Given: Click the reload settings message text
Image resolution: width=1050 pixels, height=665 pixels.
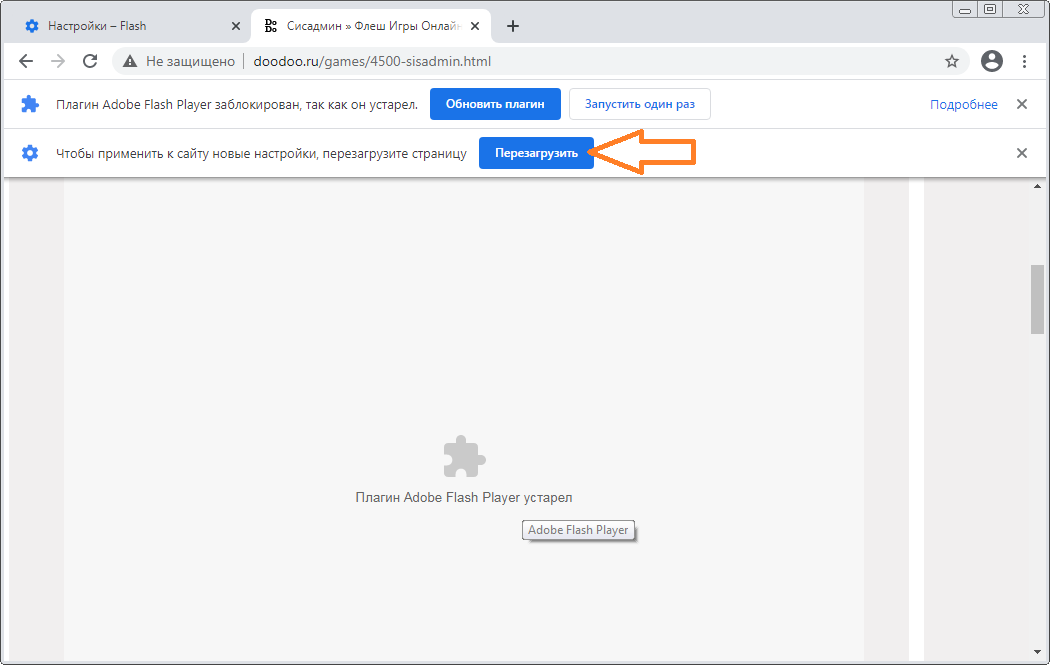Looking at the screenshot, I should 261,153.
